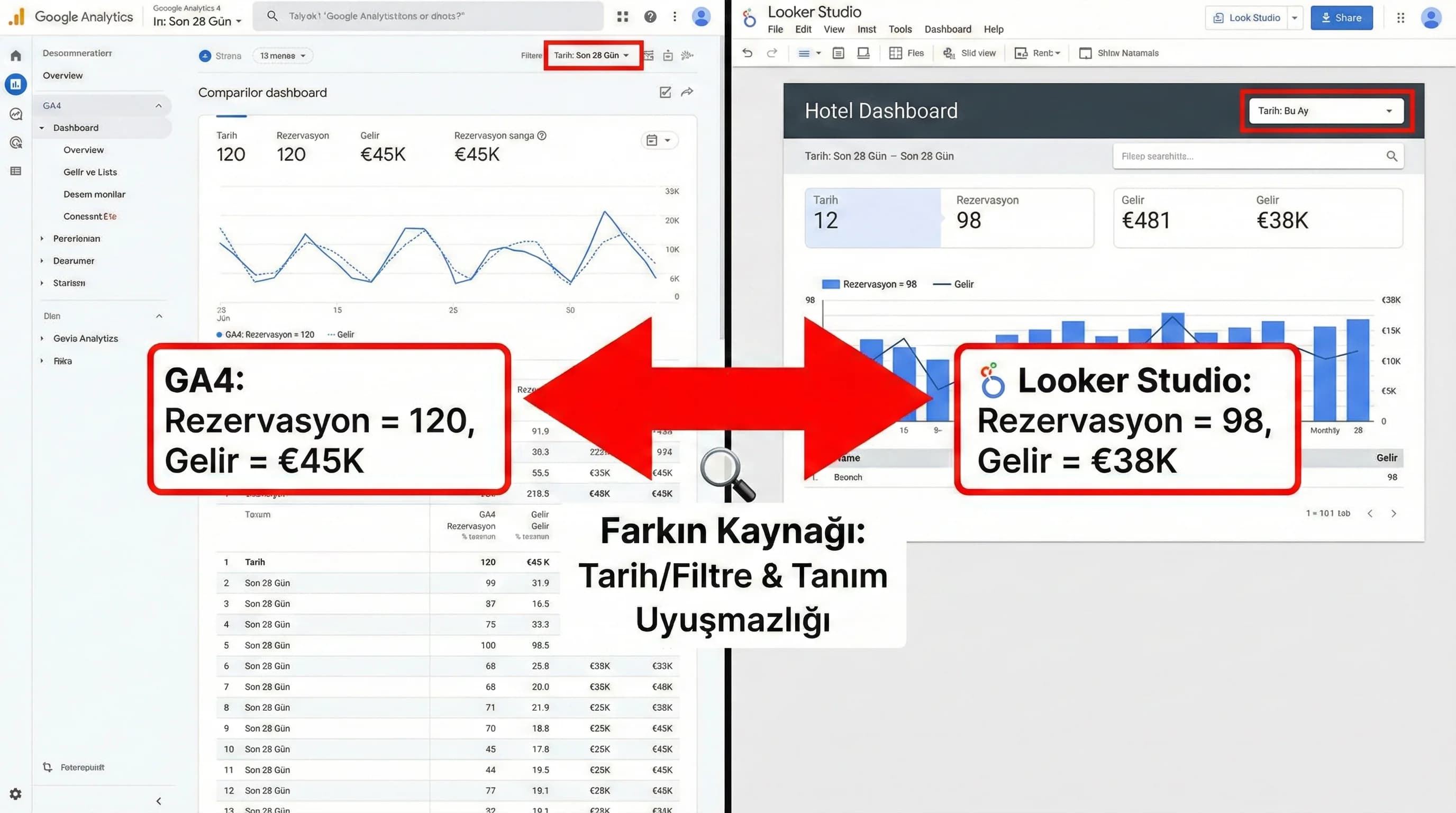Image resolution: width=1456 pixels, height=813 pixels.
Task: Open the Tarih: Son 28 Gün date dropdown
Action: 593,55
